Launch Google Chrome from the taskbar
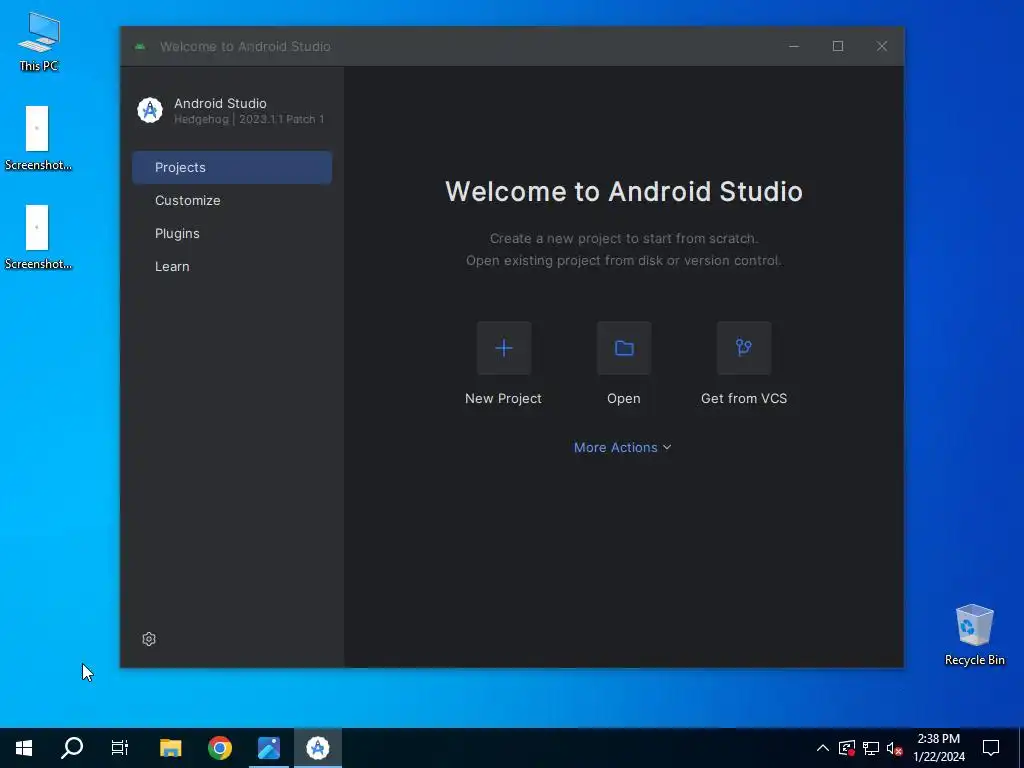 tap(219, 748)
